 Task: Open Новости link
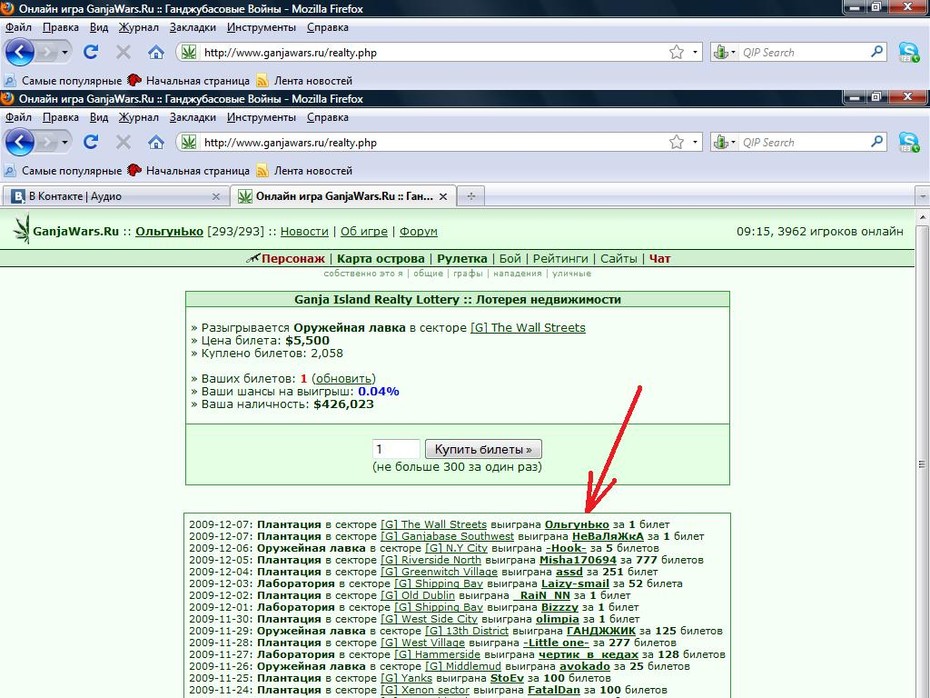pos(304,231)
